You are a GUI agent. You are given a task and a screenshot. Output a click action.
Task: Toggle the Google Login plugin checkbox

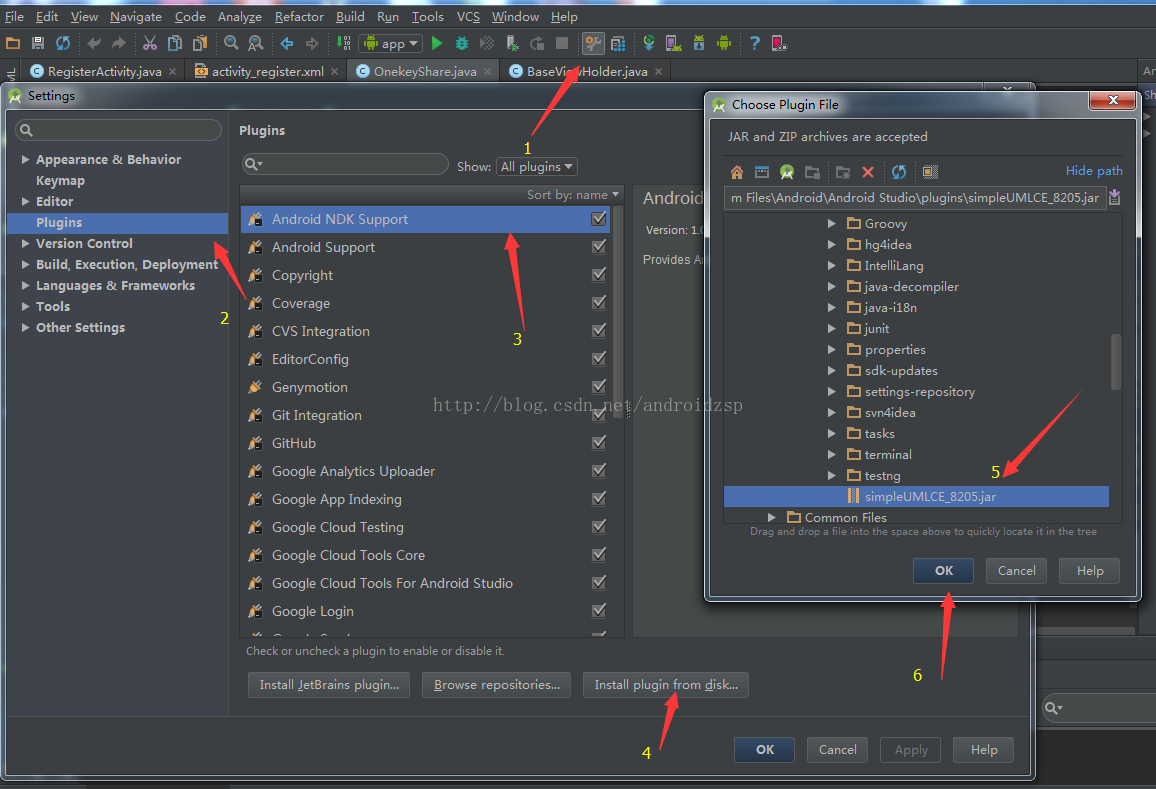click(x=599, y=611)
